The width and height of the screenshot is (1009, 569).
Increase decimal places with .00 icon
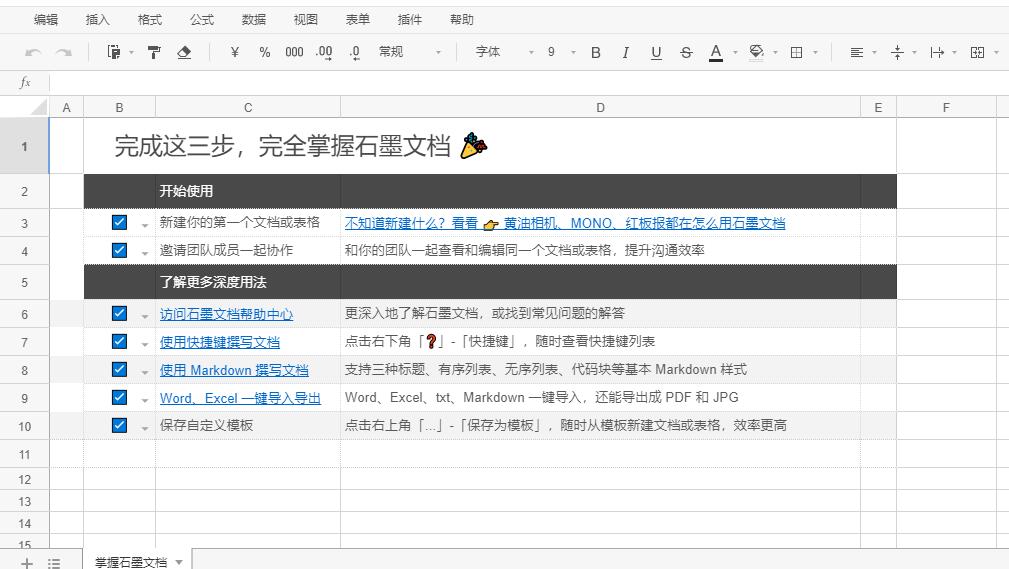pyautogui.click(x=324, y=53)
